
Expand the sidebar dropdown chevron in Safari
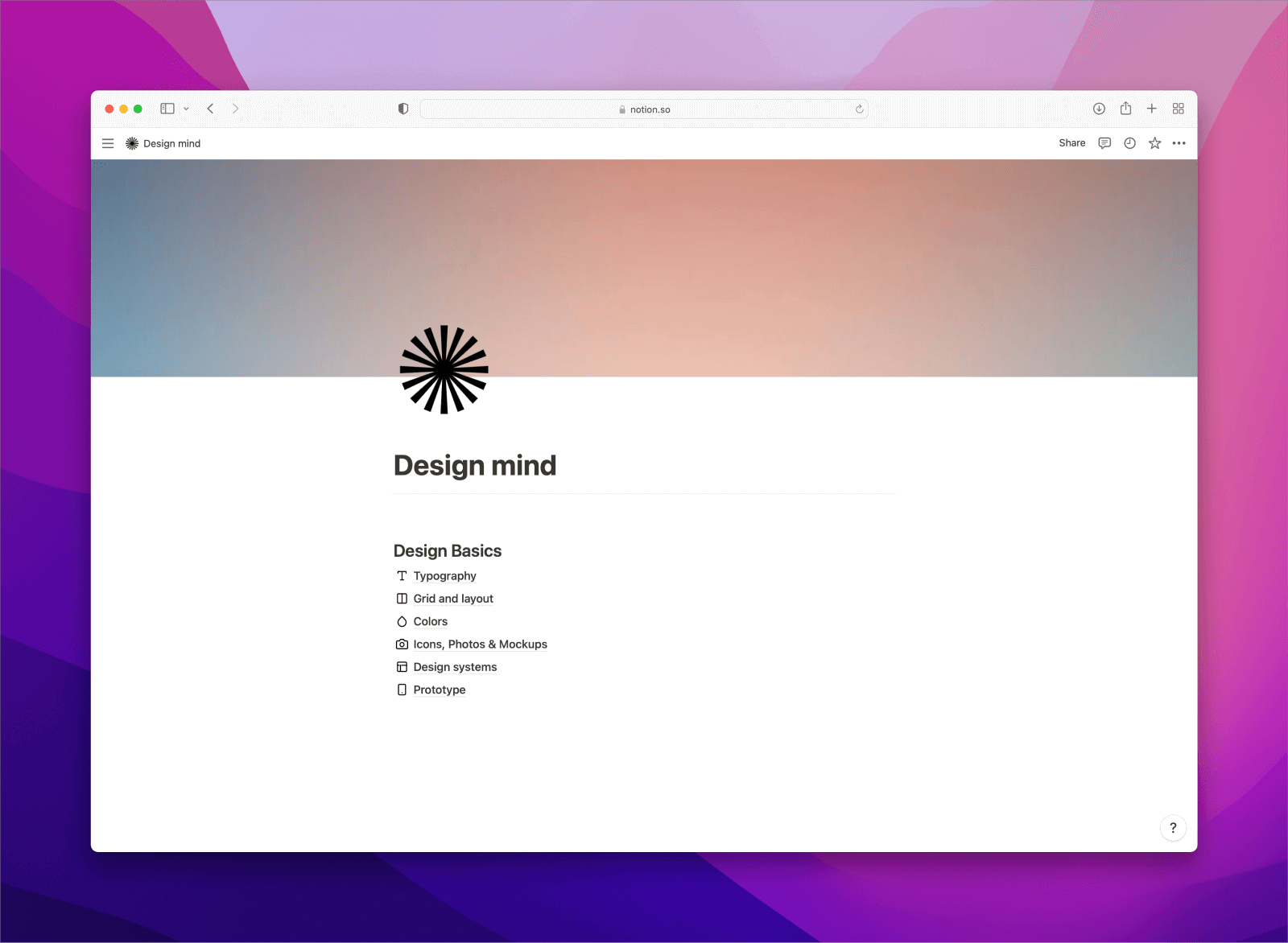186,109
